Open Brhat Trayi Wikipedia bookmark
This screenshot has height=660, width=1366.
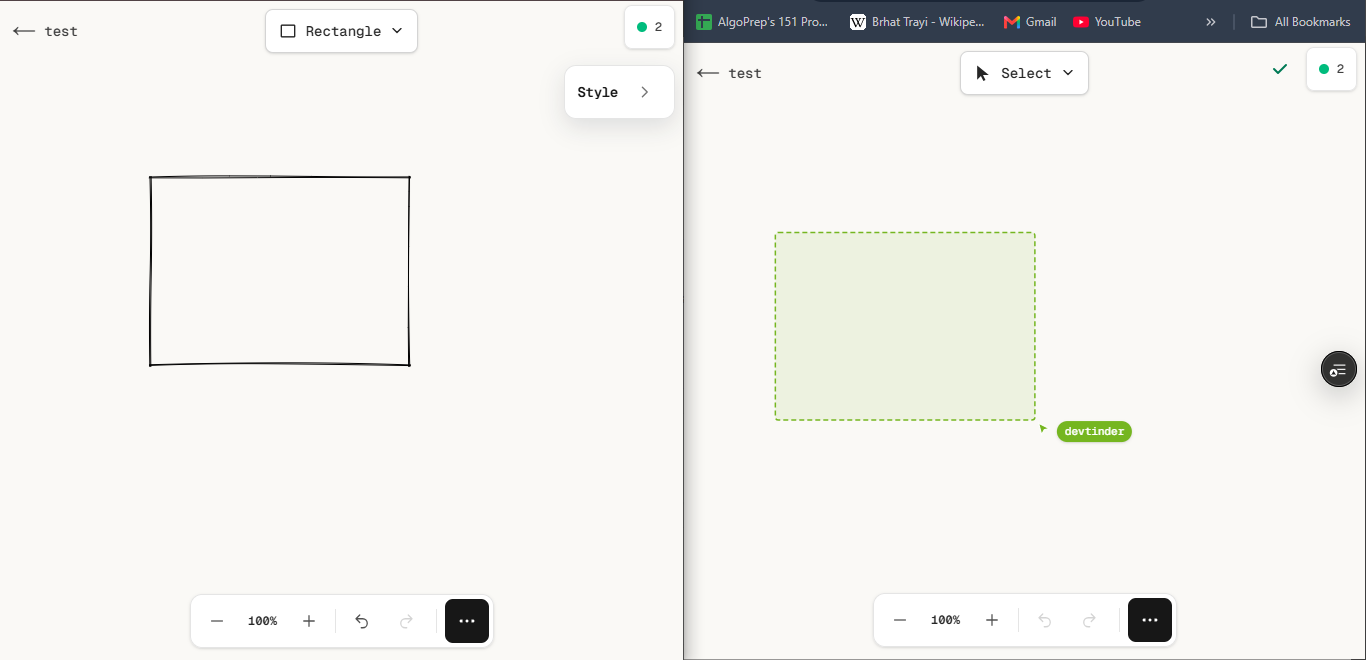(917, 21)
